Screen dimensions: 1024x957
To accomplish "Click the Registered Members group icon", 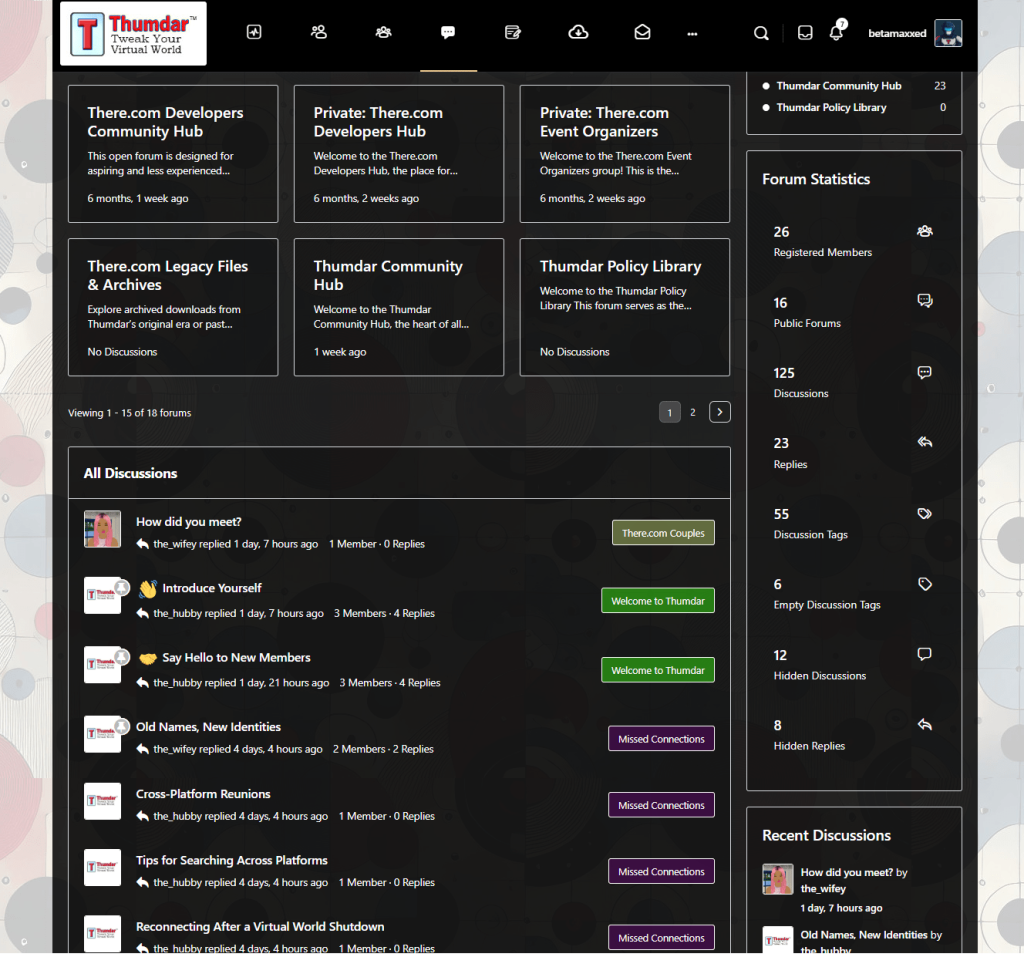I will click(925, 231).
